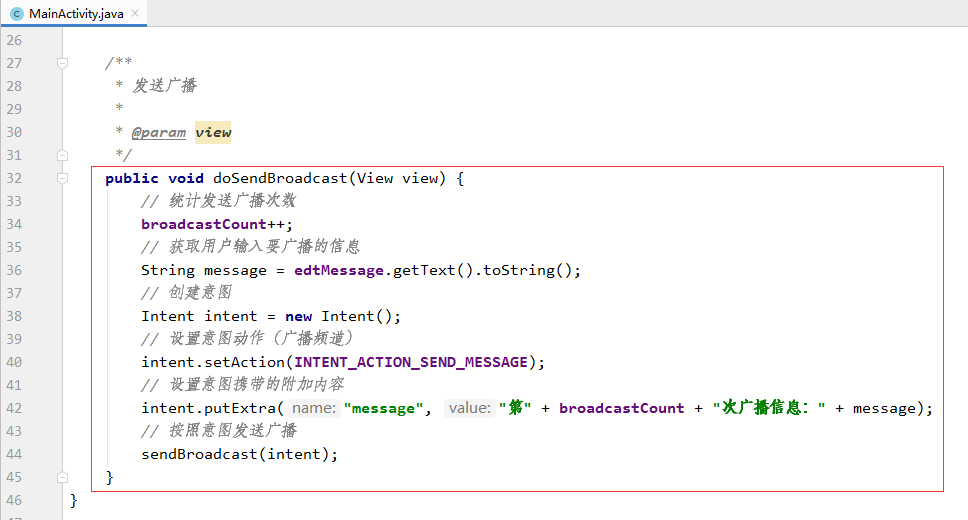Click the setAction method call
Viewport: 968px width, 520px height.
(x=244, y=362)
